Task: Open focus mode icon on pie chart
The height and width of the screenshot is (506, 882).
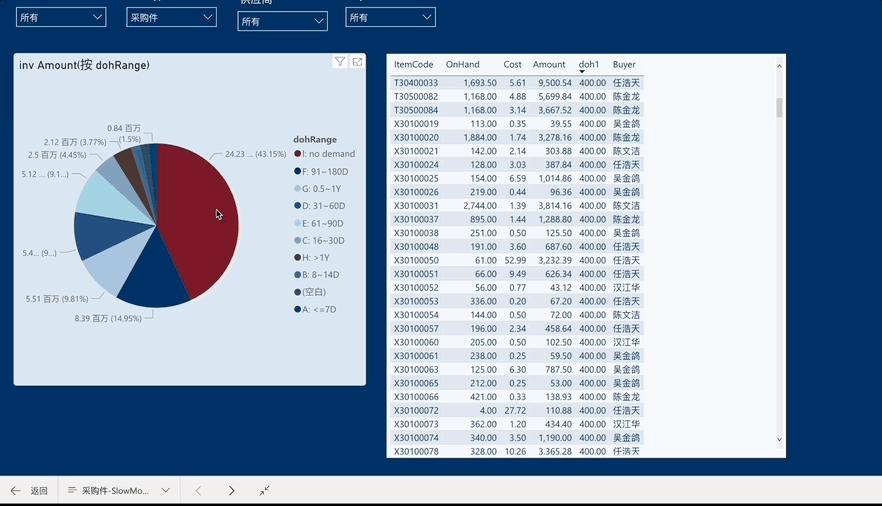Action: [x=357, y=61]
